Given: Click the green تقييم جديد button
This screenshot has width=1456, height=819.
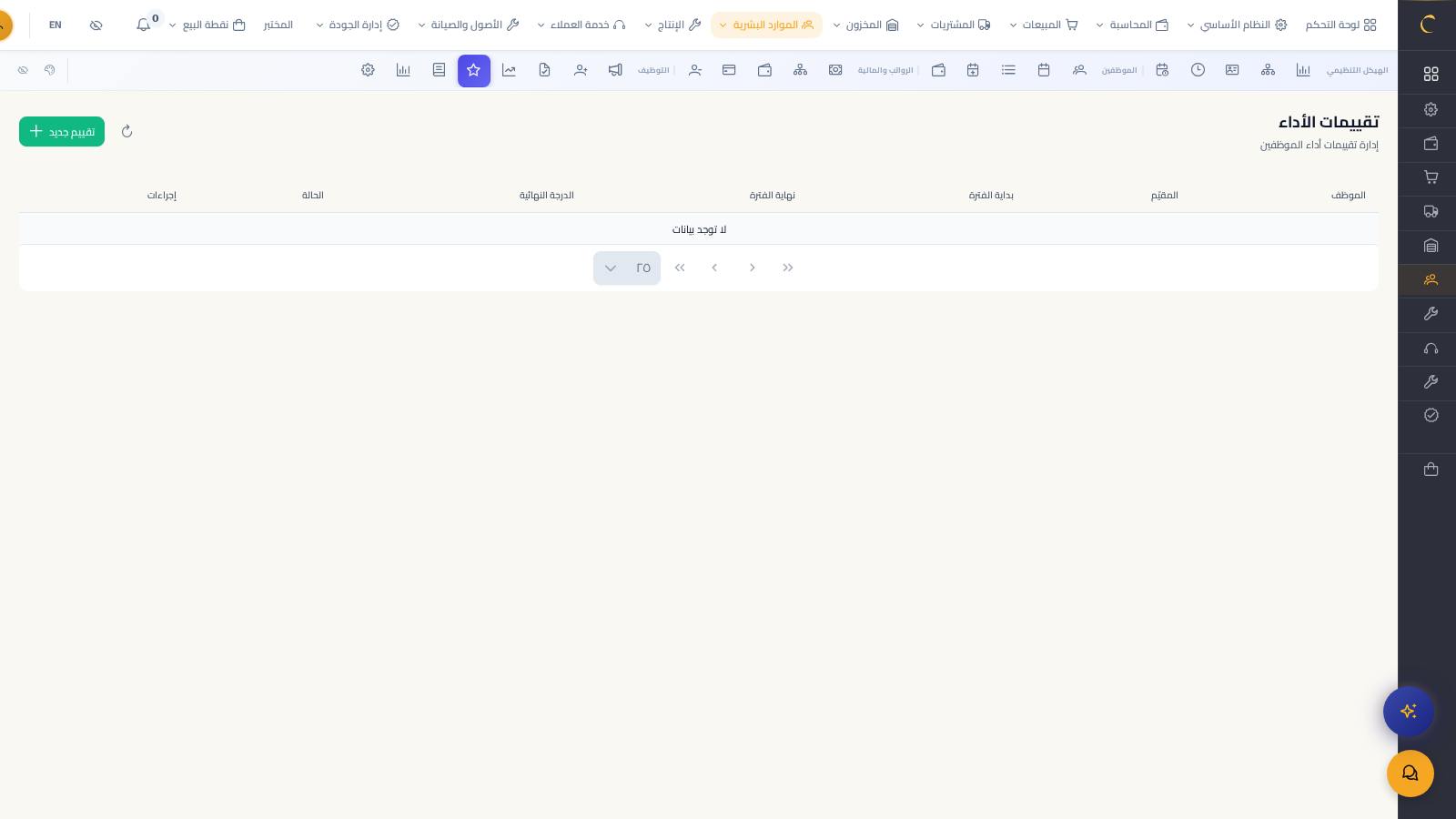Looking at the screenshot, I should pyautogui.click(x=62, y=132).
